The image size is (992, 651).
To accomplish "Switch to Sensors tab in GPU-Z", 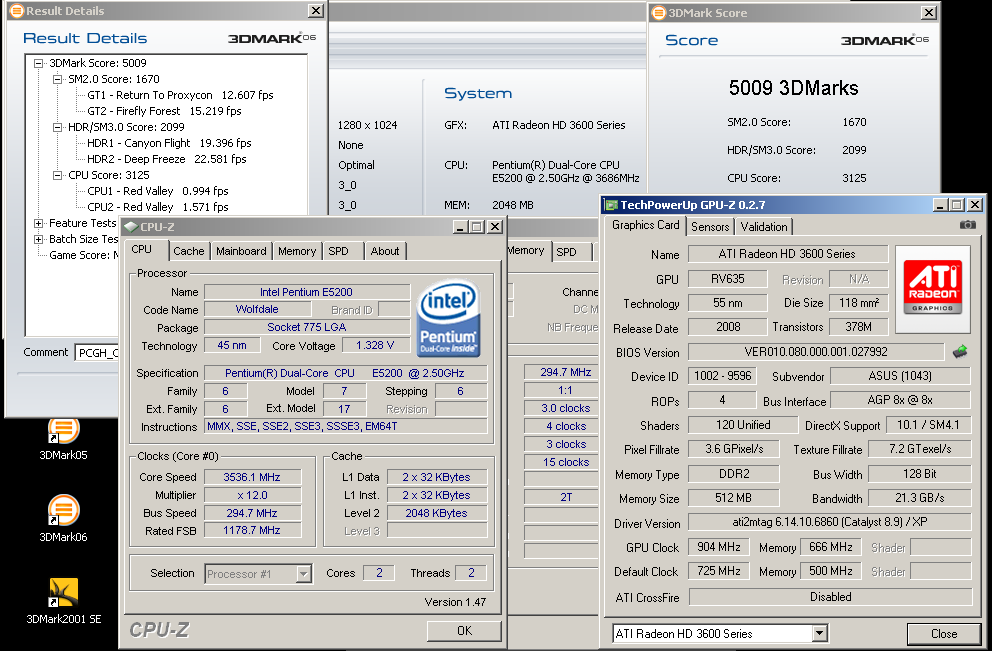I will 710,226.
